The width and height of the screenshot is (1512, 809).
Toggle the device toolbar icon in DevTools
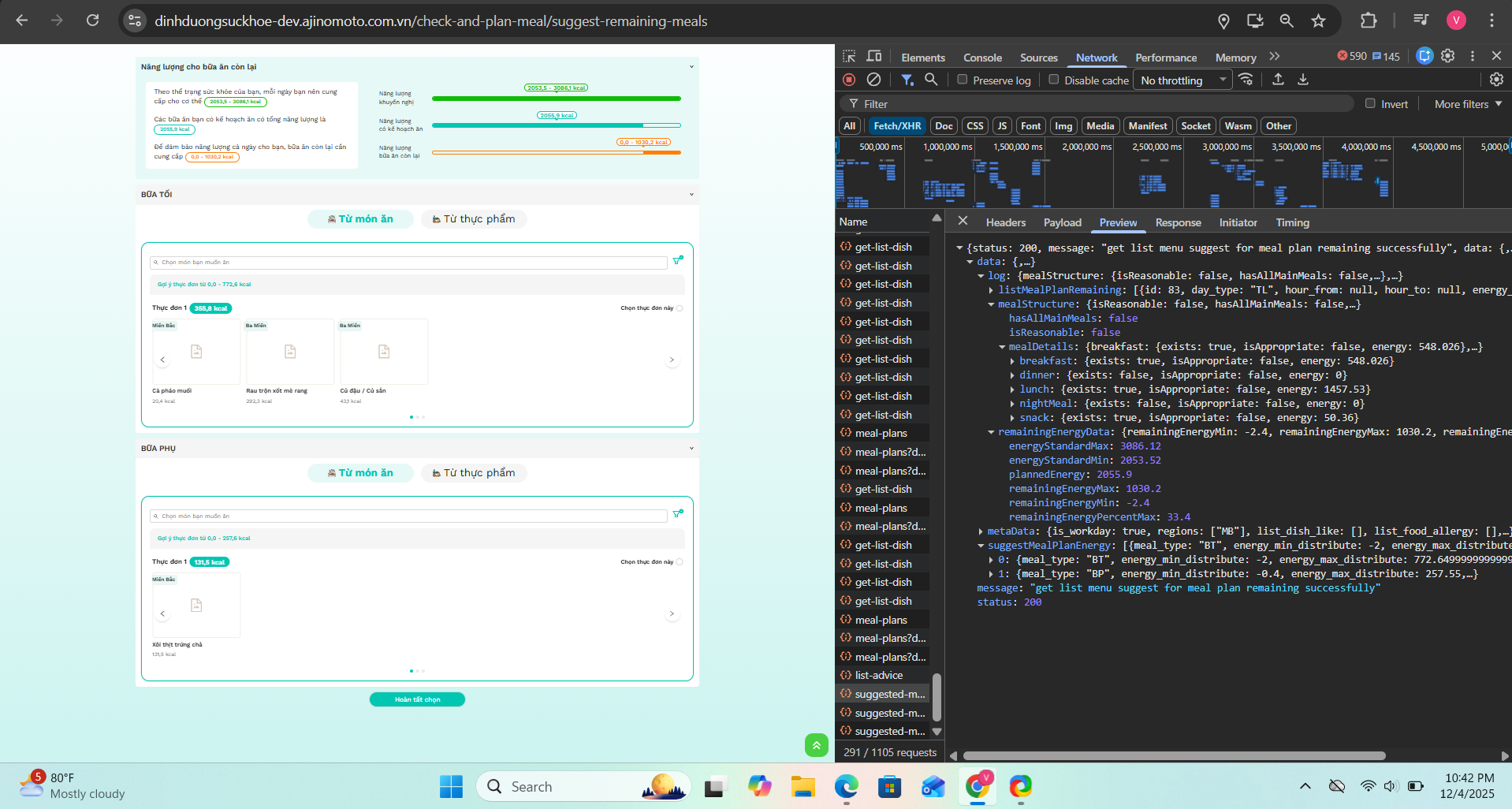[874, 57]
